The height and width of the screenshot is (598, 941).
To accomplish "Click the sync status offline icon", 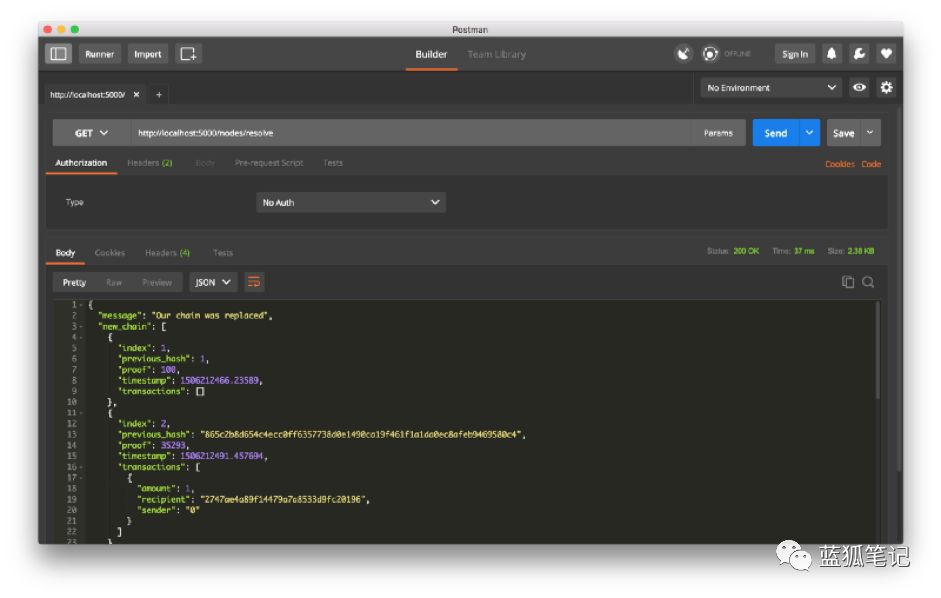I will (x=711, y=54).
